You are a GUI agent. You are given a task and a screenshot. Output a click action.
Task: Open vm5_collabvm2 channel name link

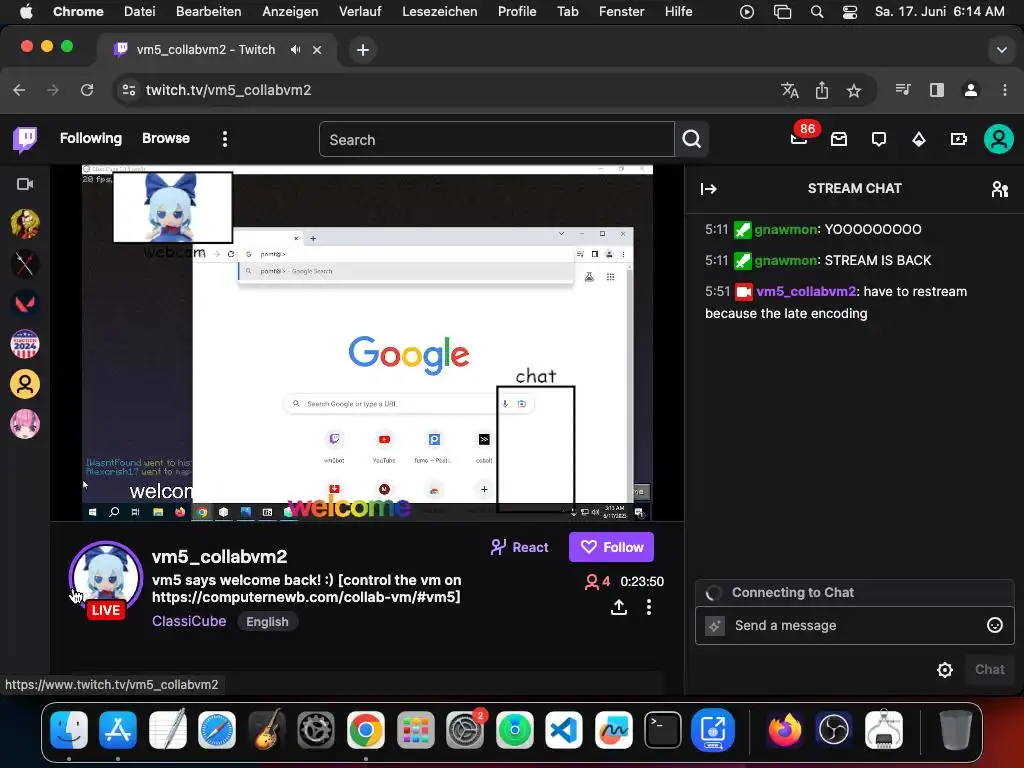point(219,556)
